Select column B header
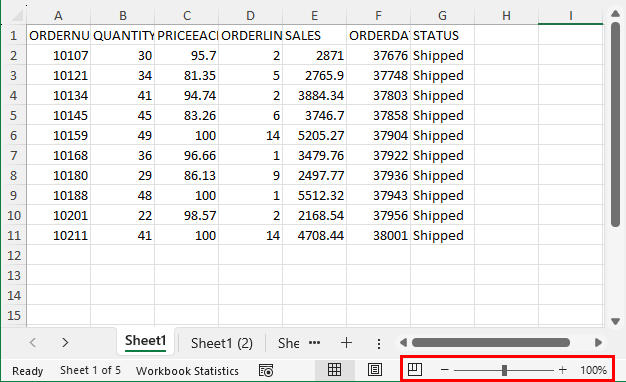Image resolution: width=626 pixels, height=382 pixels. pyautogui.click(x=123, y=16)
